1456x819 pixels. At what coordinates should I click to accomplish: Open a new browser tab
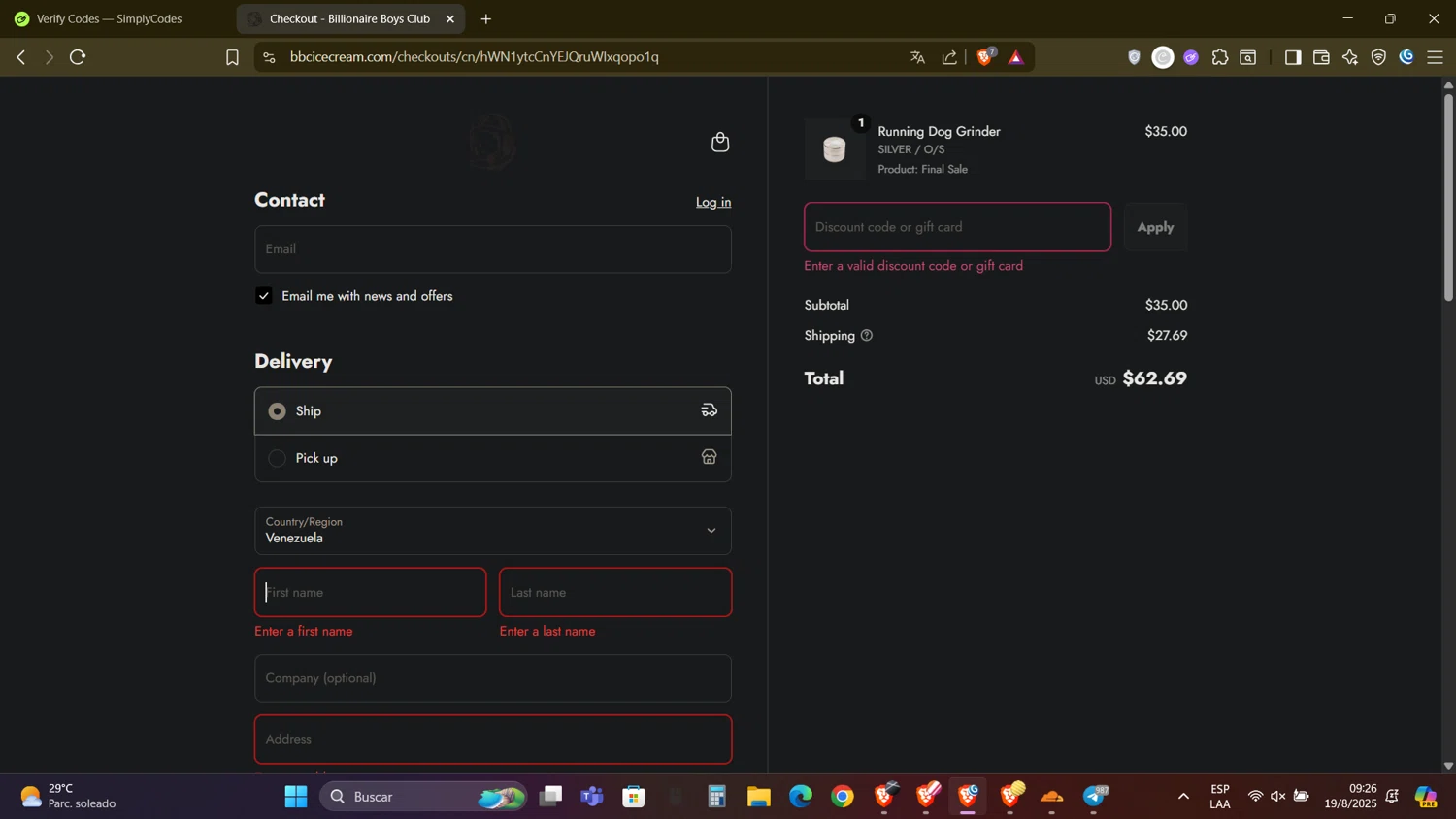486,18
